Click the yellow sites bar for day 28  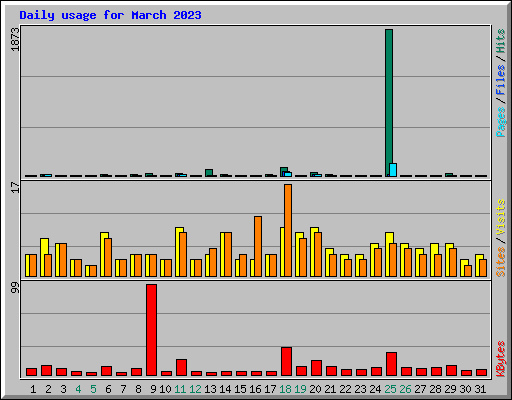click(433, 260)
